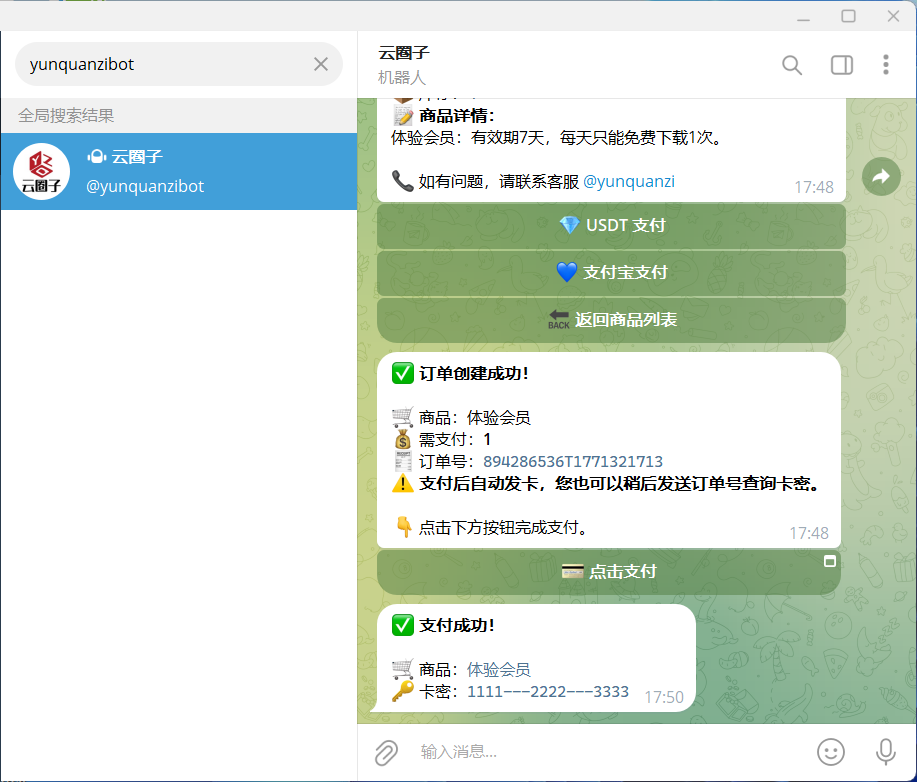This screenshot has width=917, height=782.
Task: Open the three-dot chat options menu
Action: 886,64
